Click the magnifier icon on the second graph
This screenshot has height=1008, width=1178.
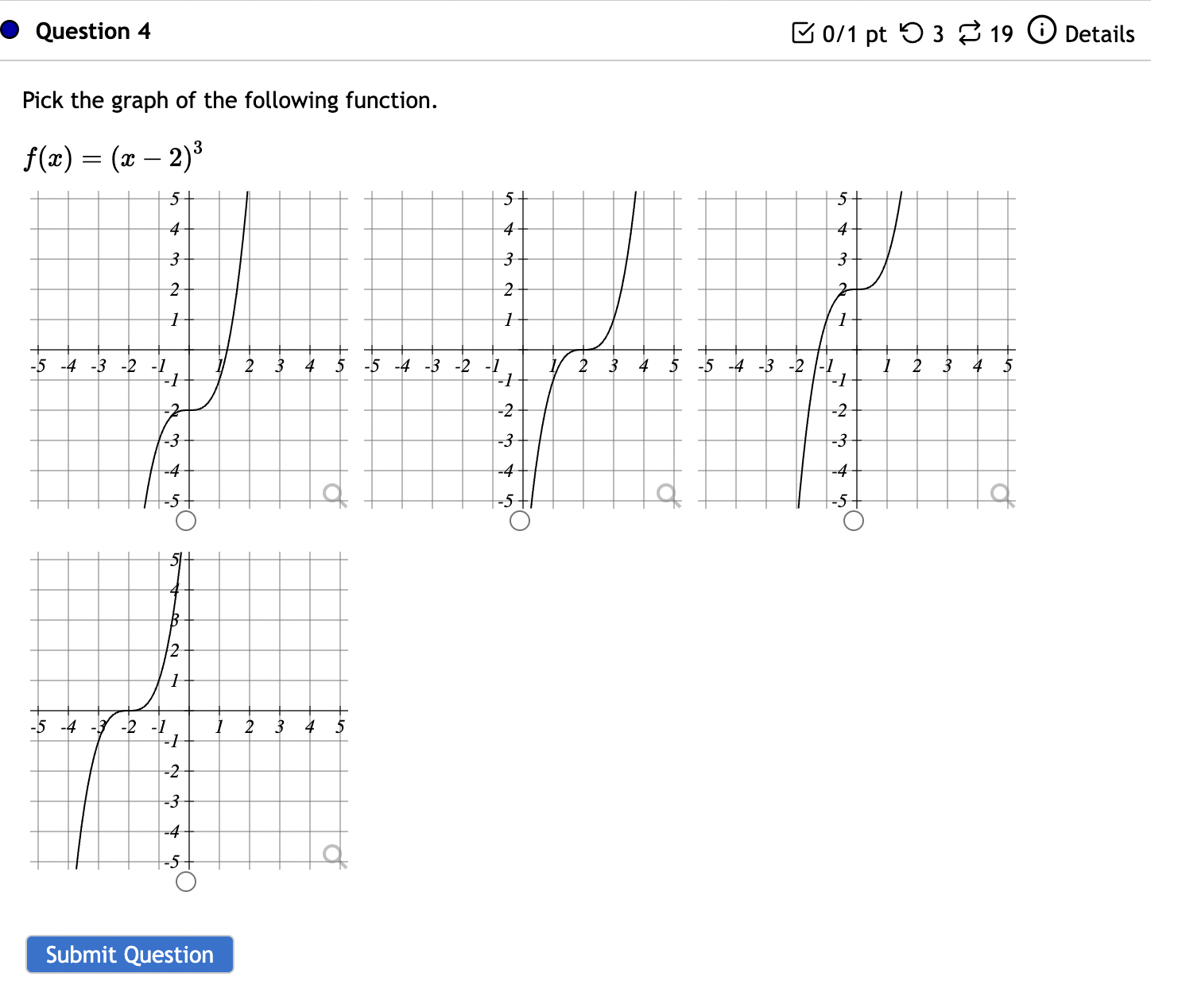pos(667,493)
